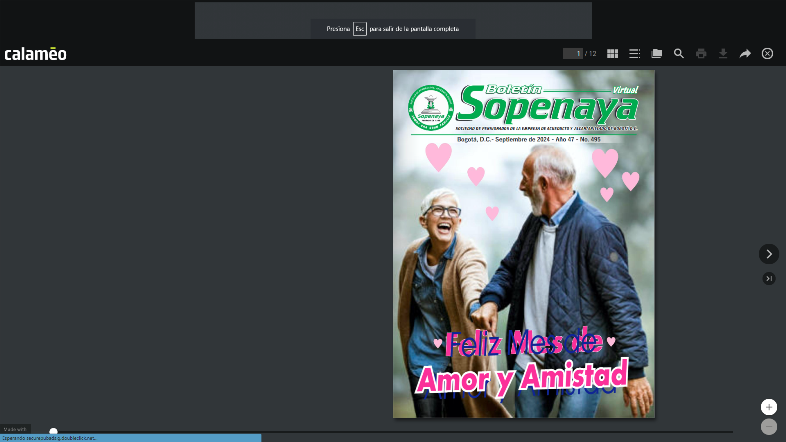
Task: Open the page thumbnails grid view
Action: coord(613,54)
